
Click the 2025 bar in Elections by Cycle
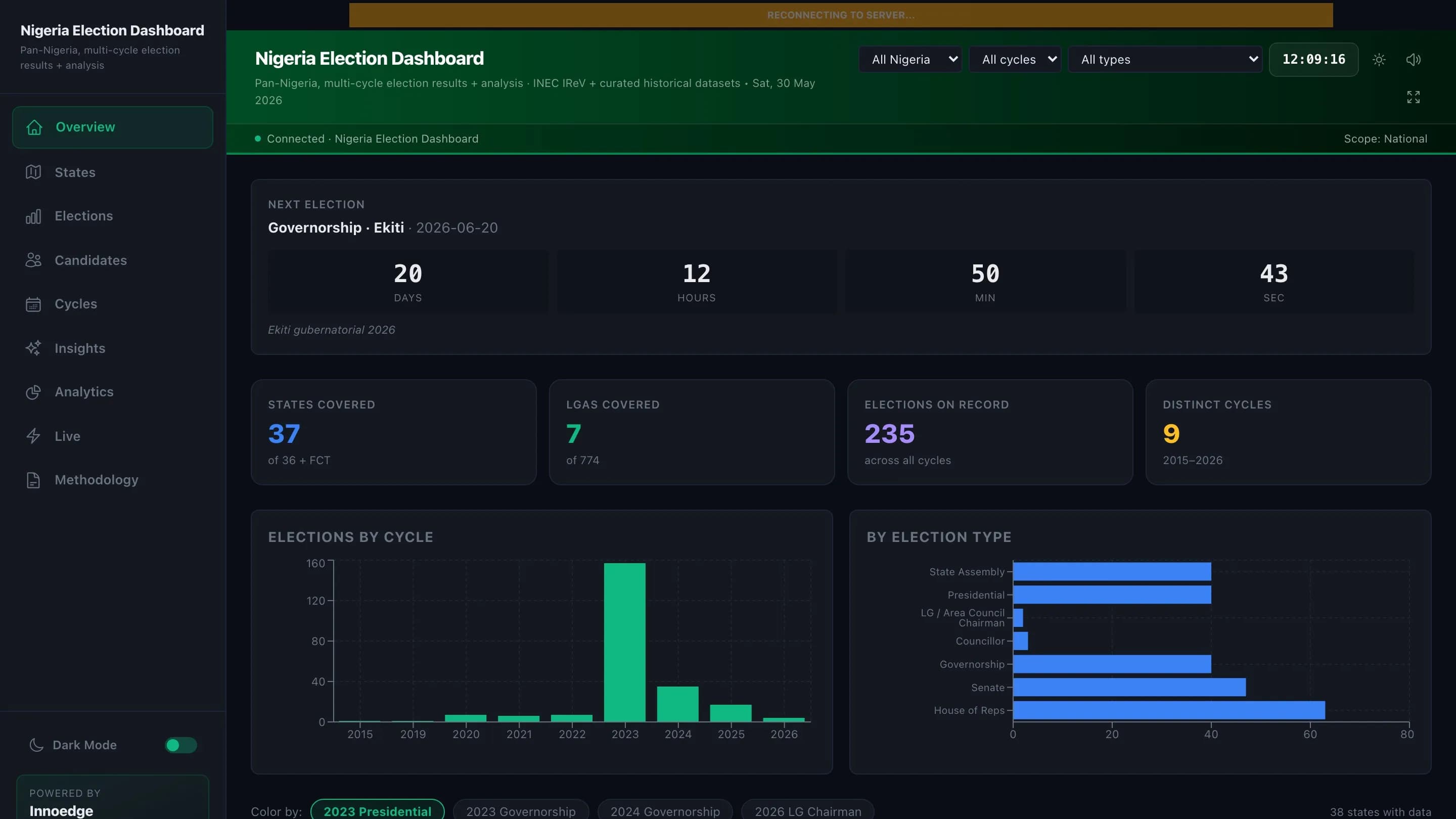pos(731,713)
